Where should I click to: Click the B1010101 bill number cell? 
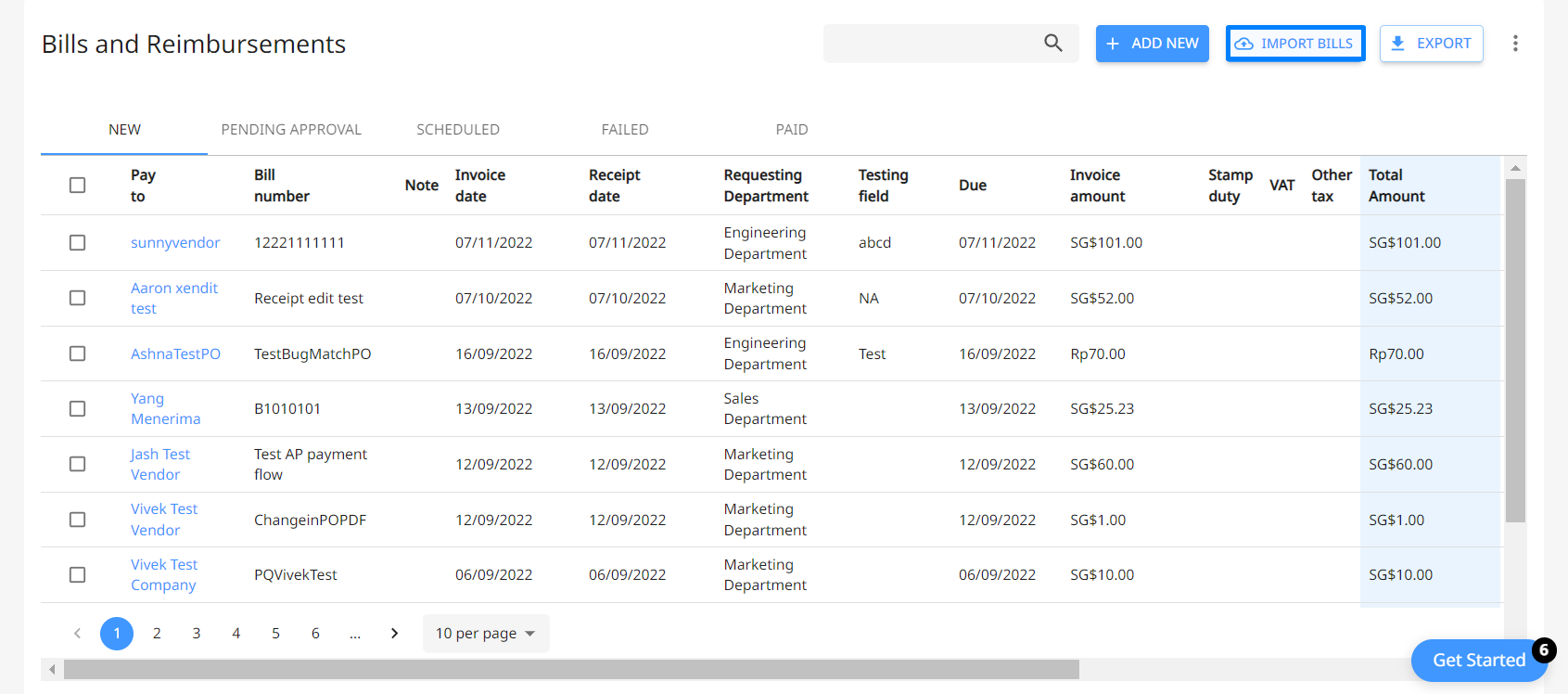click(x=287, y=408)
